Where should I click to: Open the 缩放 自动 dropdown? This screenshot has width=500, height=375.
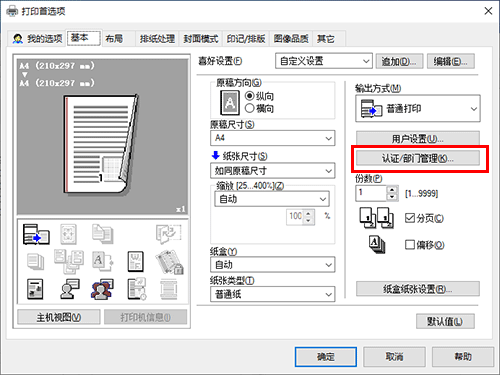(x=272, y=199)
